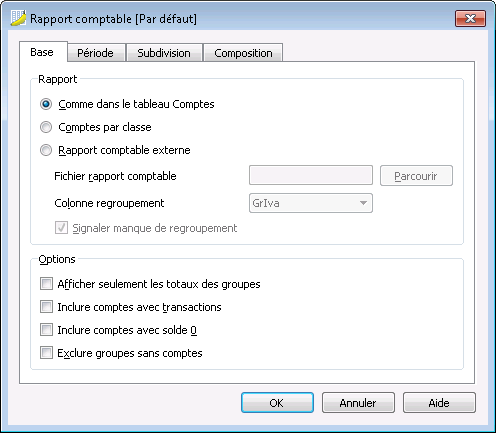
Task: Open help via the Aide button
Action: coord(439,403)
